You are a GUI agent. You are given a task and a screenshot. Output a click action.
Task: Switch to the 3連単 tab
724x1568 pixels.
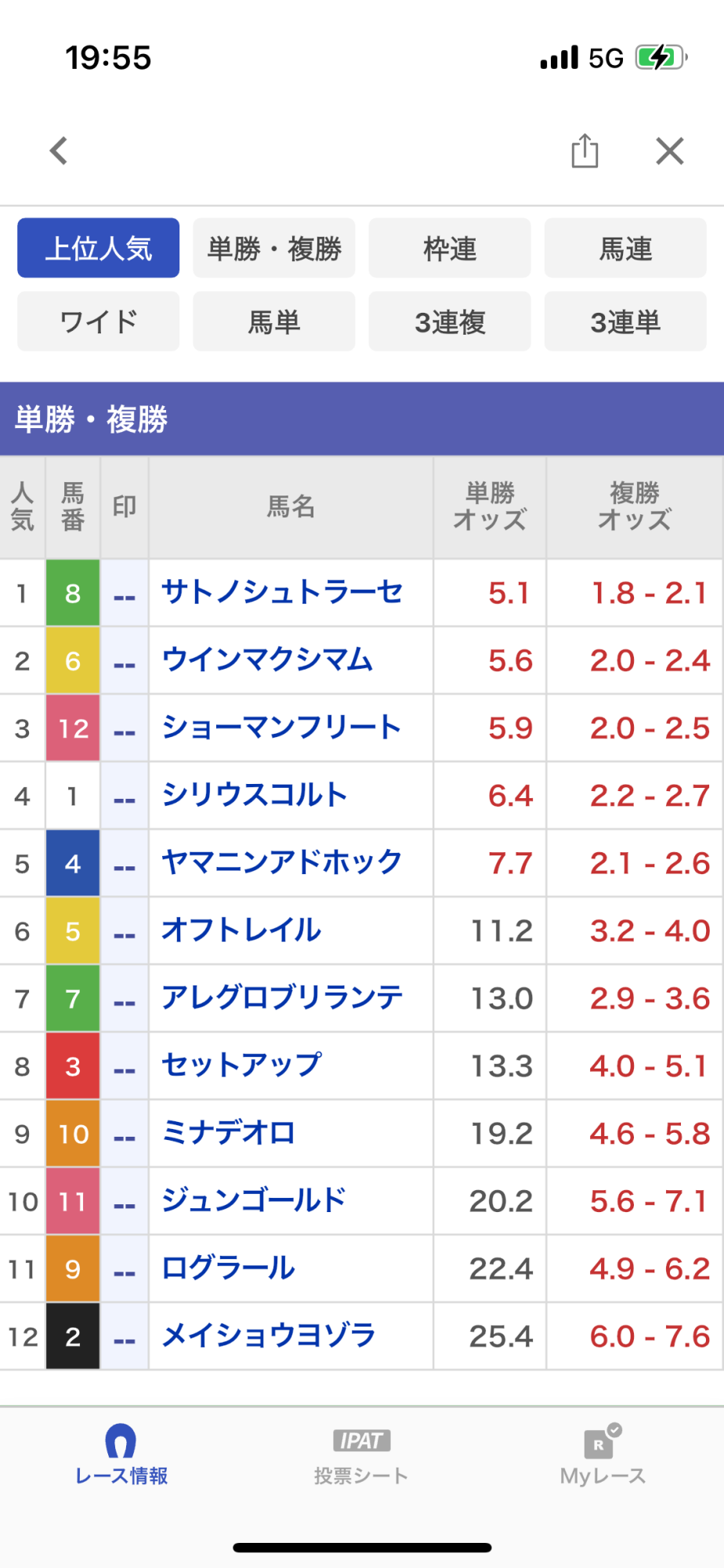[625, 321]
